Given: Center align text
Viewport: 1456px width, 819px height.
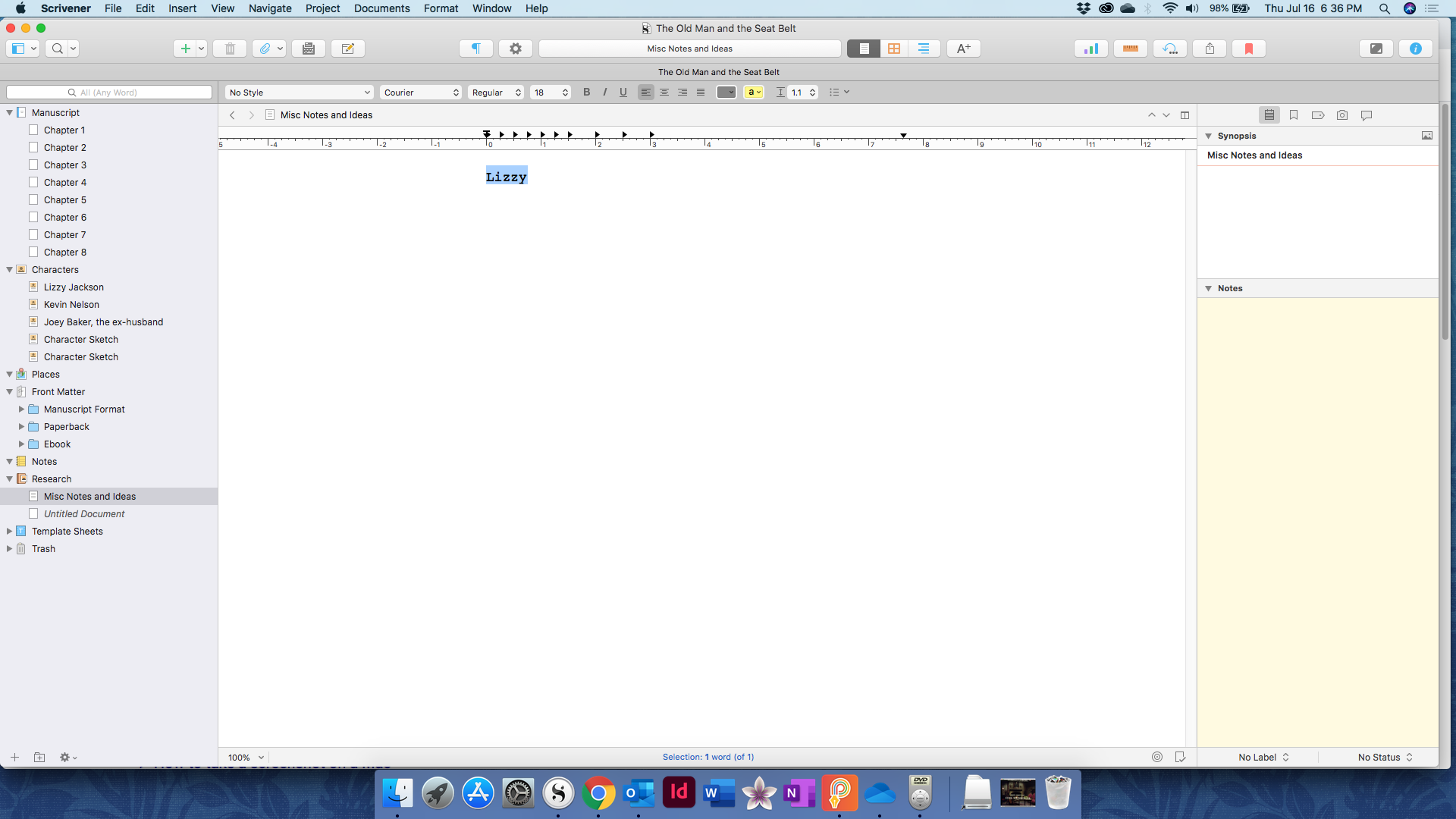Looking at the screenshot, I should pyautogui.click(x=664, y=93).
